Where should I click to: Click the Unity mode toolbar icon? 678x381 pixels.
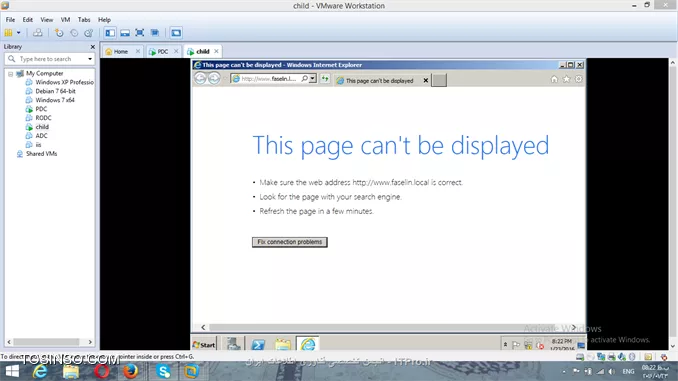coord(155,33)
